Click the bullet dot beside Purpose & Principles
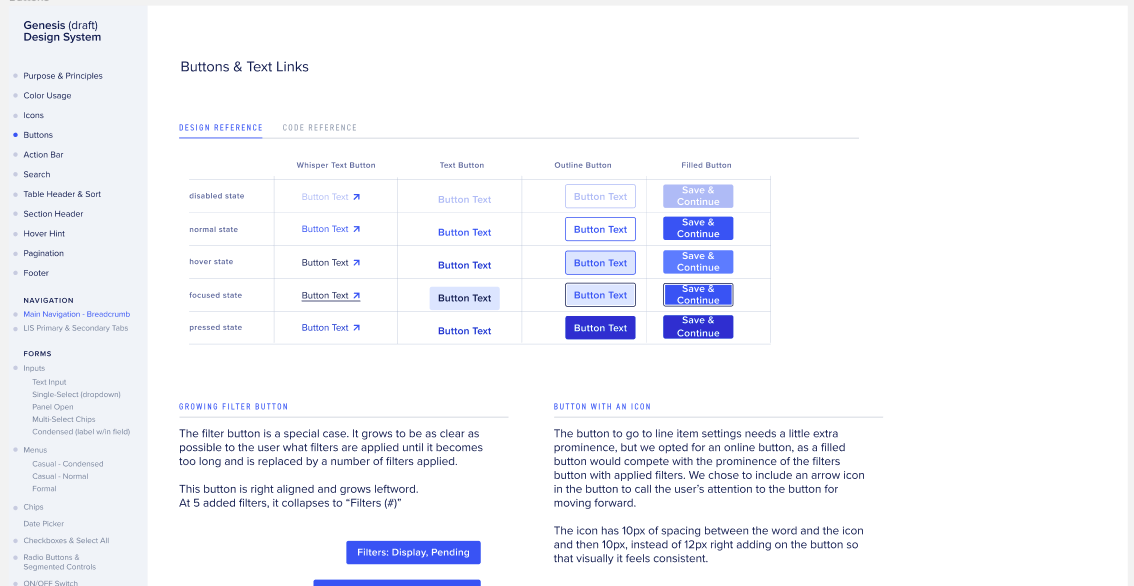This screenshot has width=1134, height=586. point(15,76)
